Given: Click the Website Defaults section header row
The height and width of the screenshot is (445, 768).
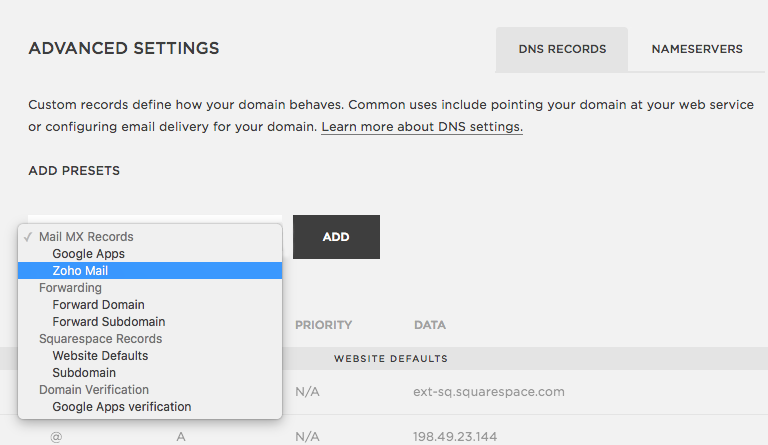Looking at the screenshot, I should point(390,358).
